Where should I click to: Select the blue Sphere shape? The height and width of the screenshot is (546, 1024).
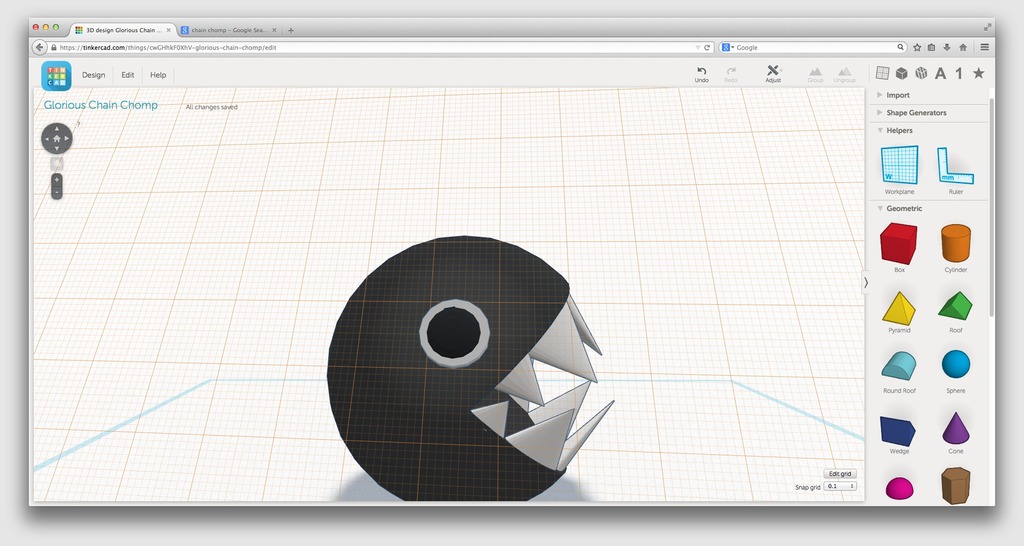point(956,364)
